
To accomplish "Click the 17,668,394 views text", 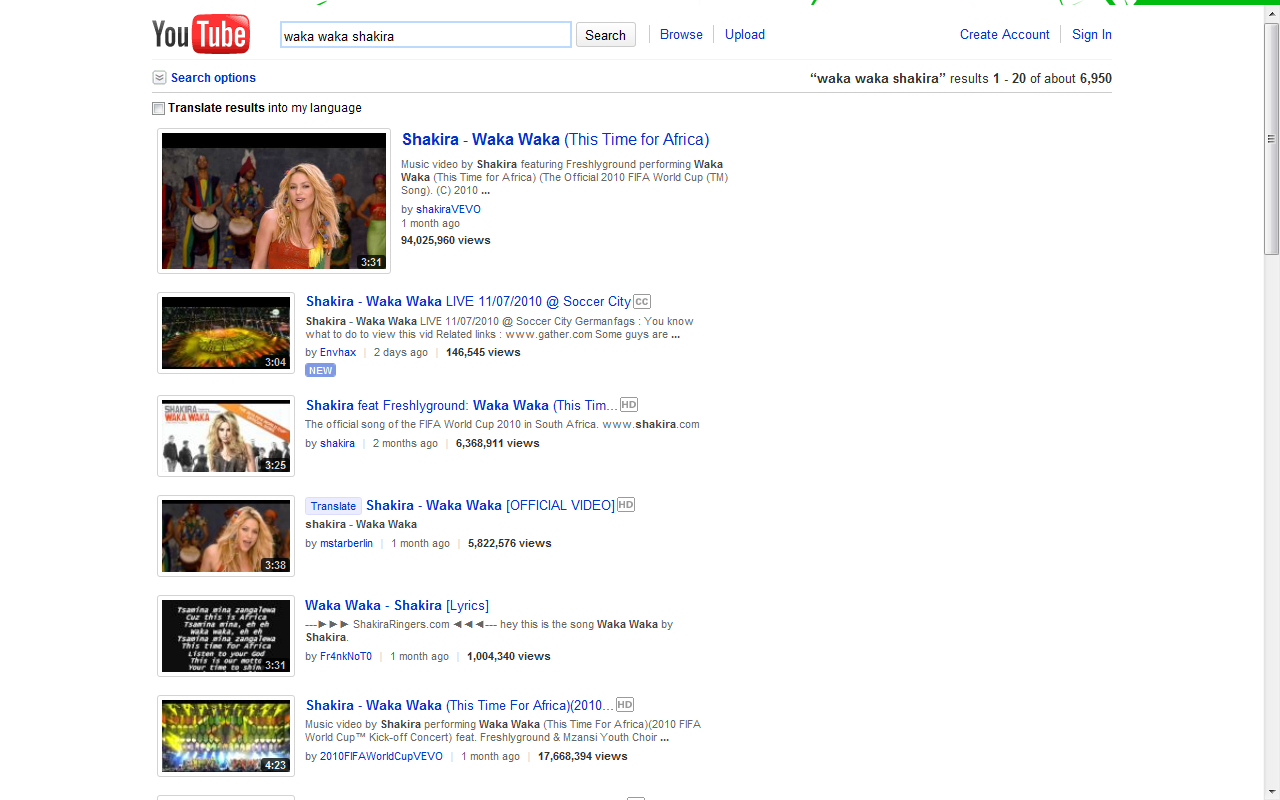I will pyautogui.click(x=583, y=757).
